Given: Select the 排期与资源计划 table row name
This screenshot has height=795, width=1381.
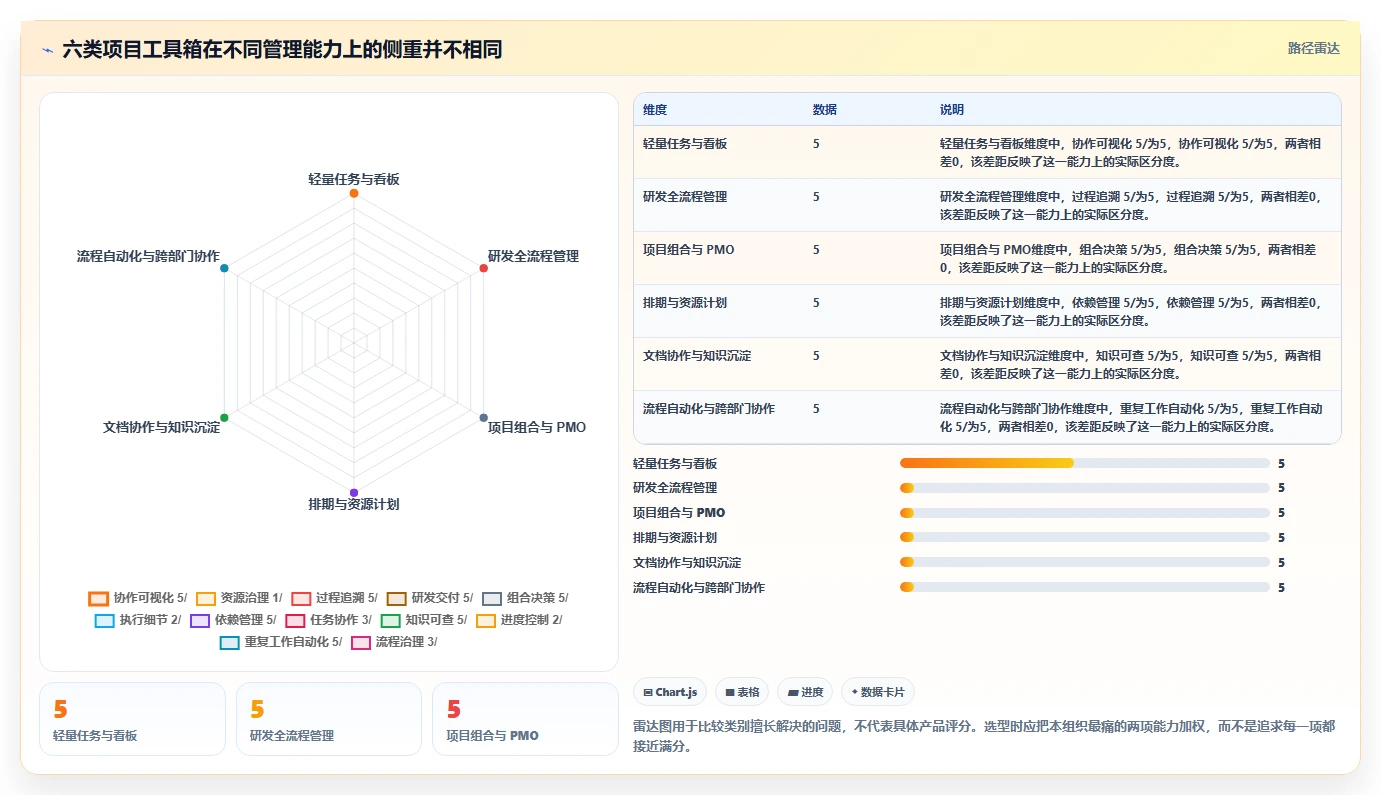Looking at the screenshot, I should point(685,302).
